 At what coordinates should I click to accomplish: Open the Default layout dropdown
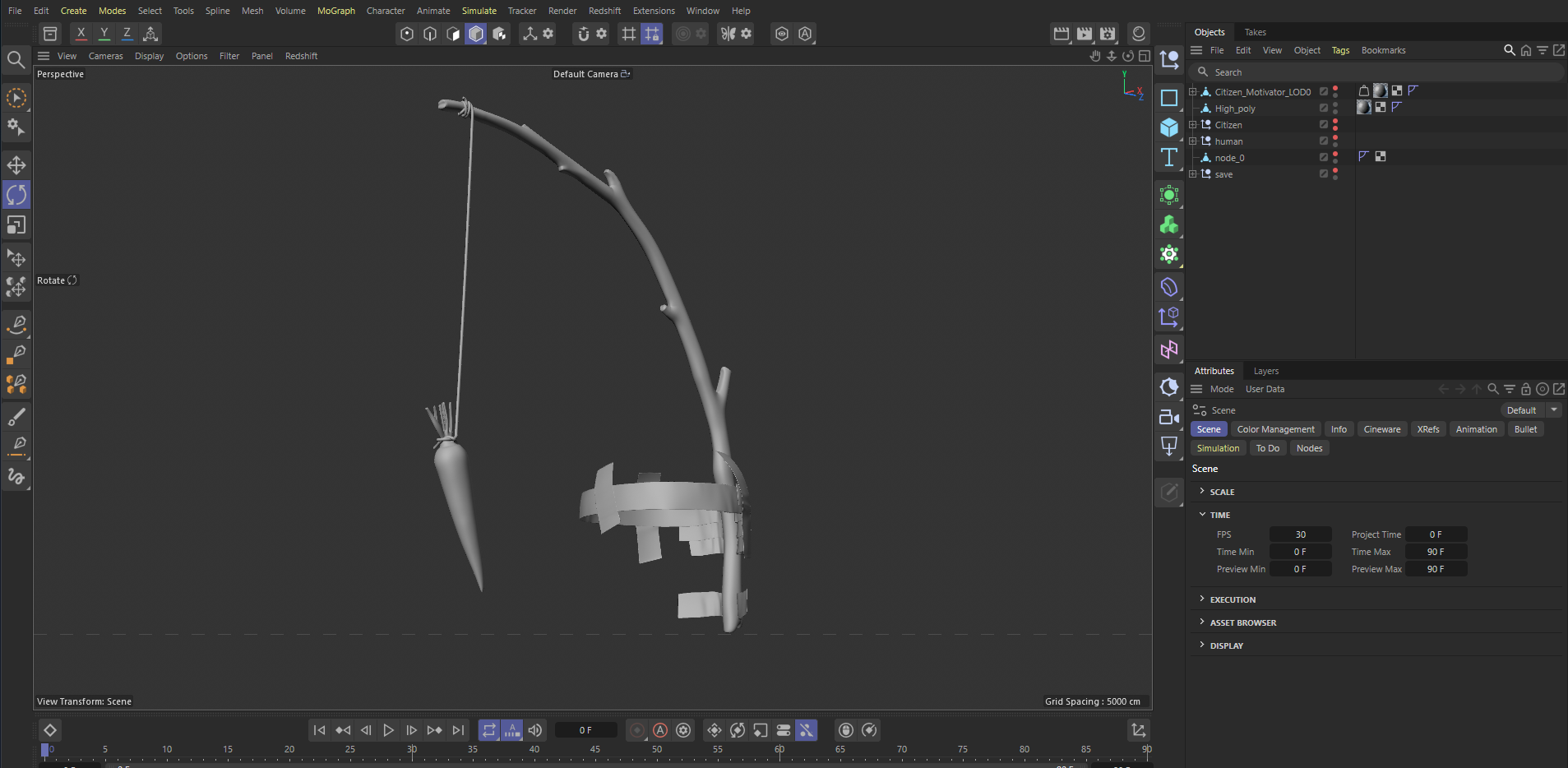[x=1529, y=410]
